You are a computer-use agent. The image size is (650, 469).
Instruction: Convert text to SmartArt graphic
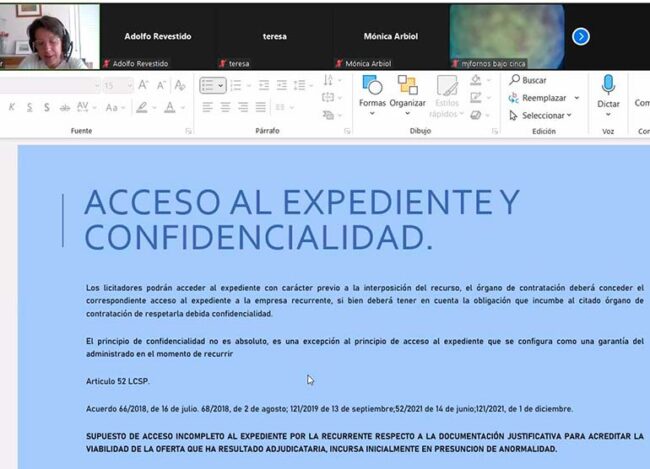click(332, 115)
